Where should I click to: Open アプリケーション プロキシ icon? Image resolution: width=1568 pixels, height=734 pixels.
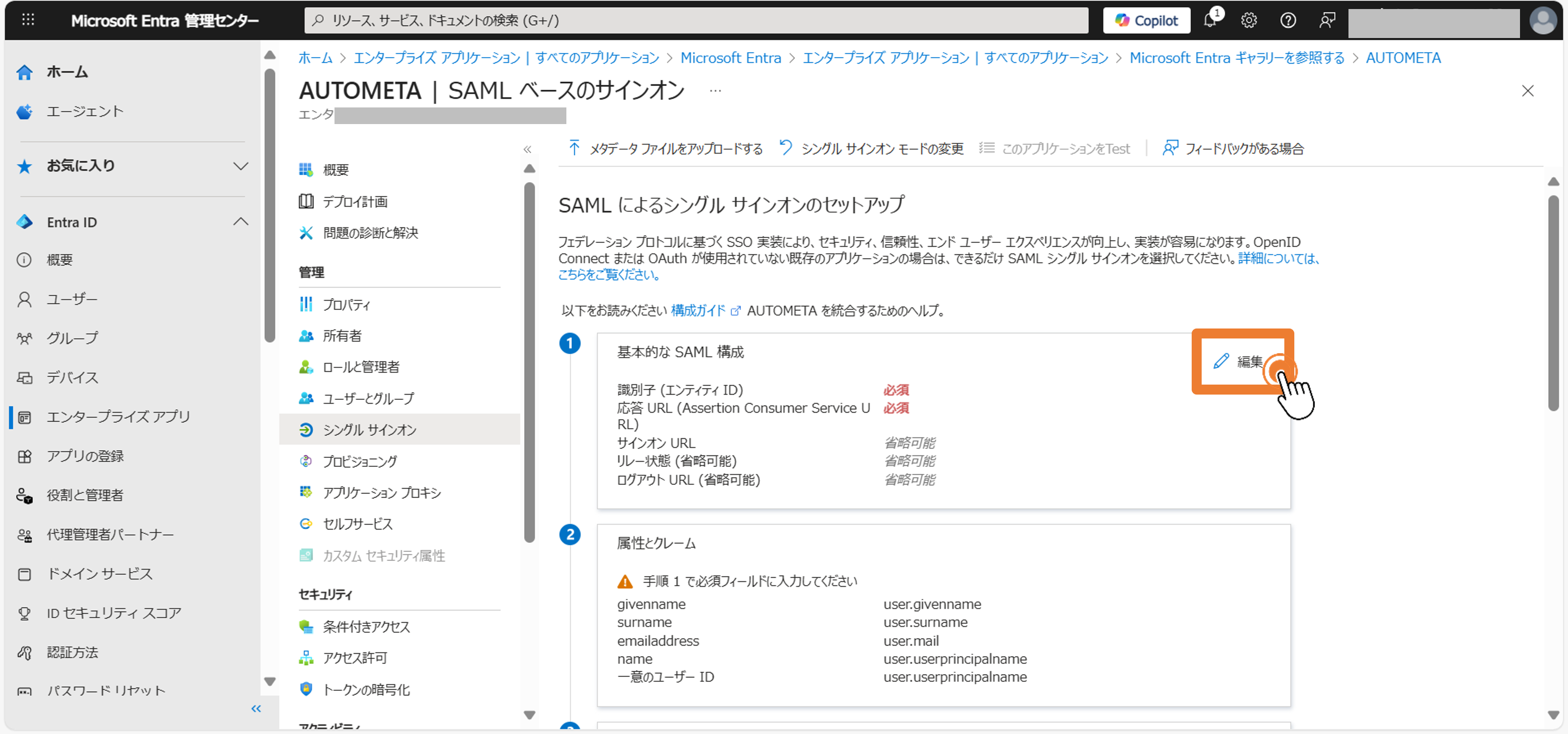click(x=306, y=492)
